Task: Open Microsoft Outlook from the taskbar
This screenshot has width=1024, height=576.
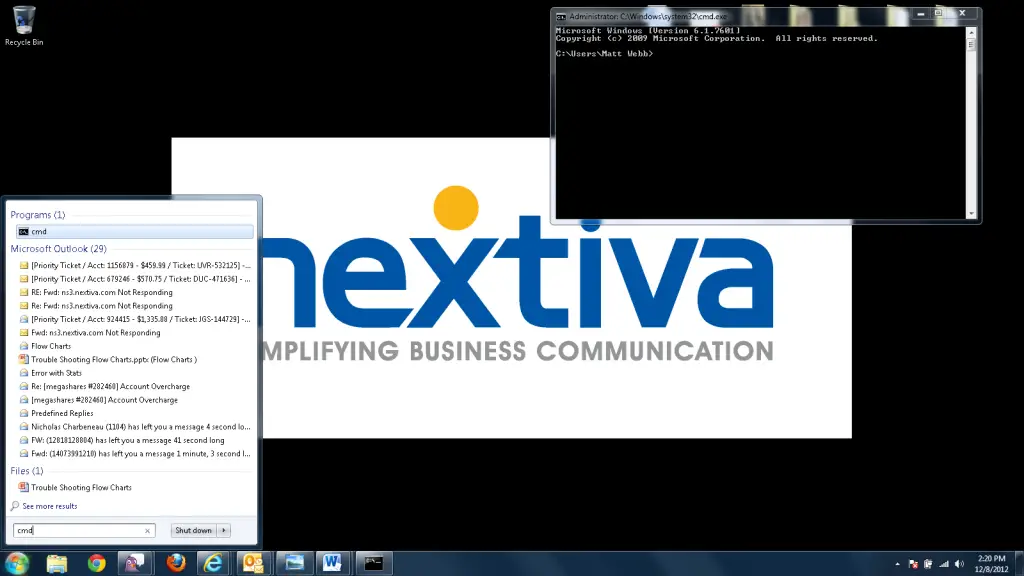Action: pos(252,563)
